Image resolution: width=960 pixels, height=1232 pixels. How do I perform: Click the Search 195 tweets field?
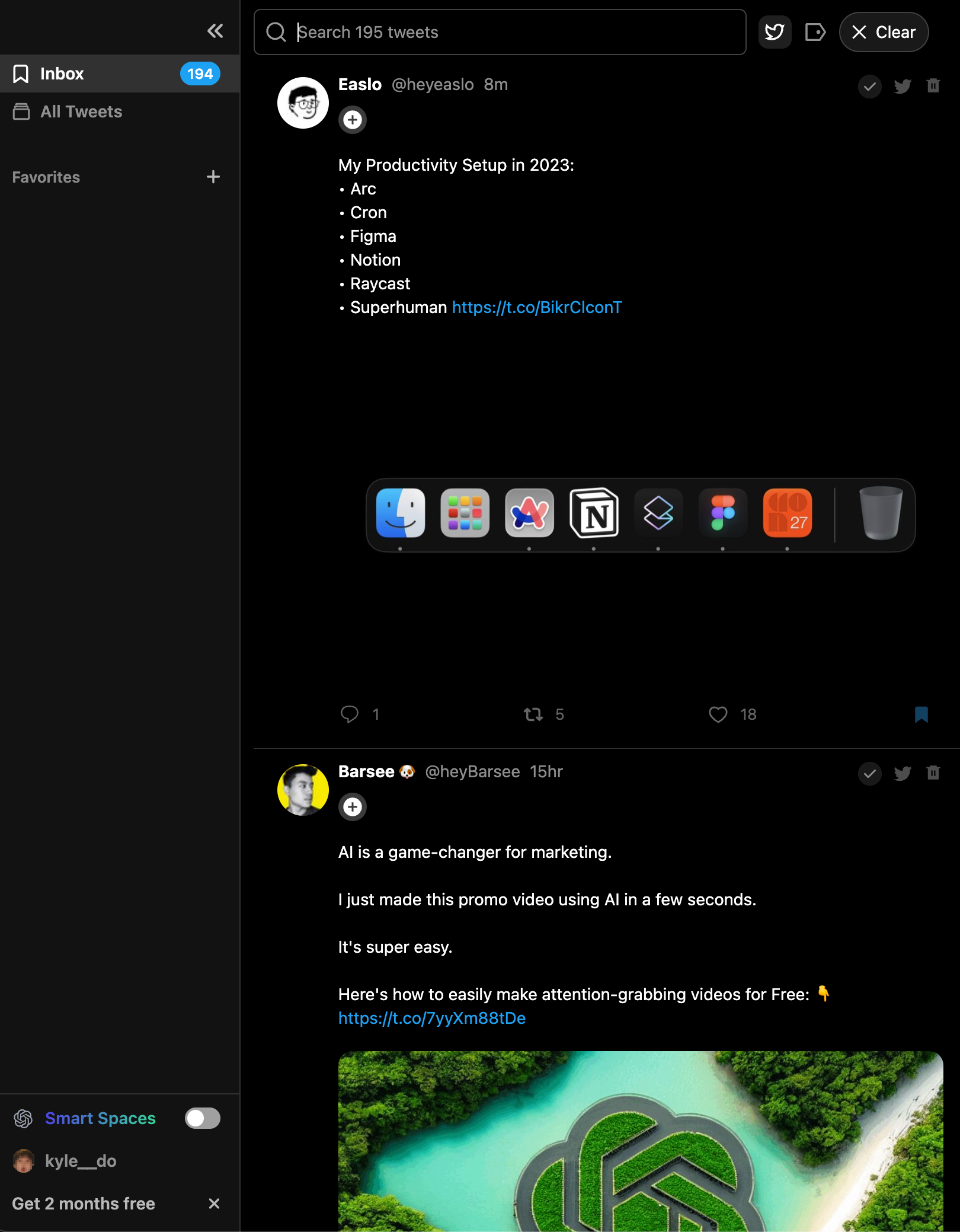(x=500, y=32)
